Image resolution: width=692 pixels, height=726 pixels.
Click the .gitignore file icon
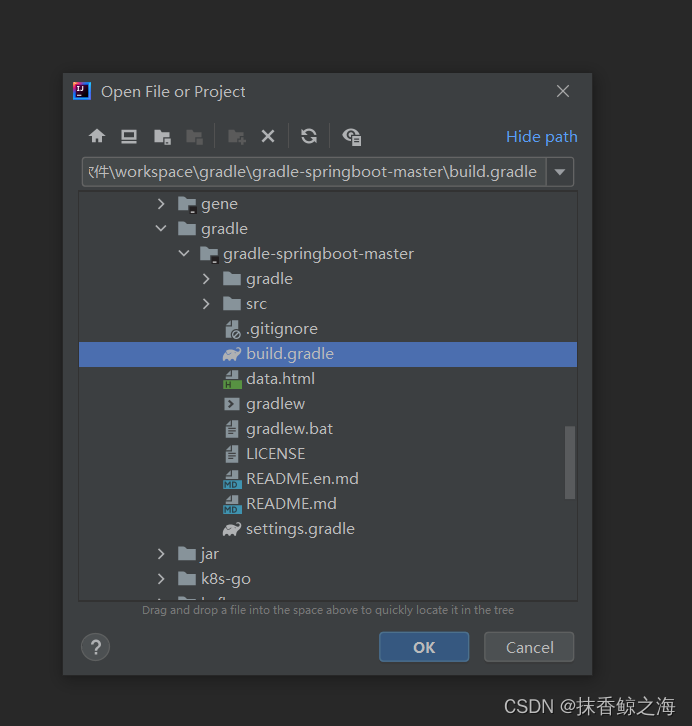click(232, 329)
